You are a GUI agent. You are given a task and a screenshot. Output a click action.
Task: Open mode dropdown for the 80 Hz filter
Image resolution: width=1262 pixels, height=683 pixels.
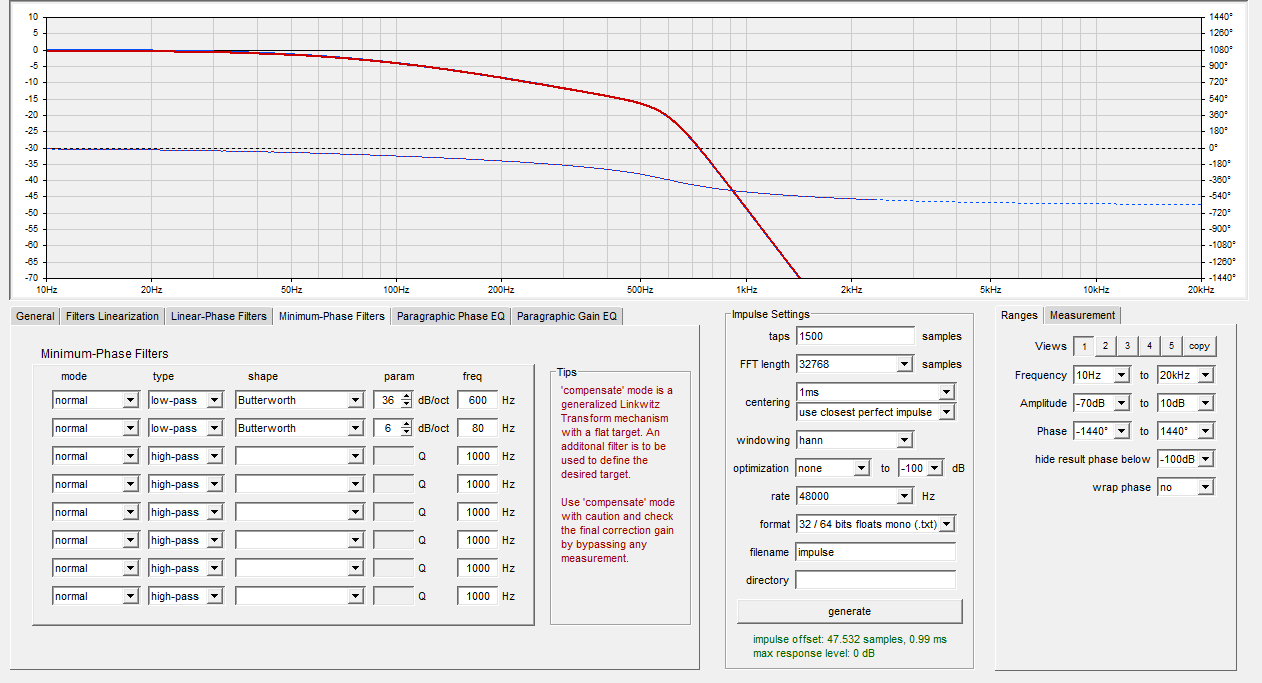(x=95, y=428)
